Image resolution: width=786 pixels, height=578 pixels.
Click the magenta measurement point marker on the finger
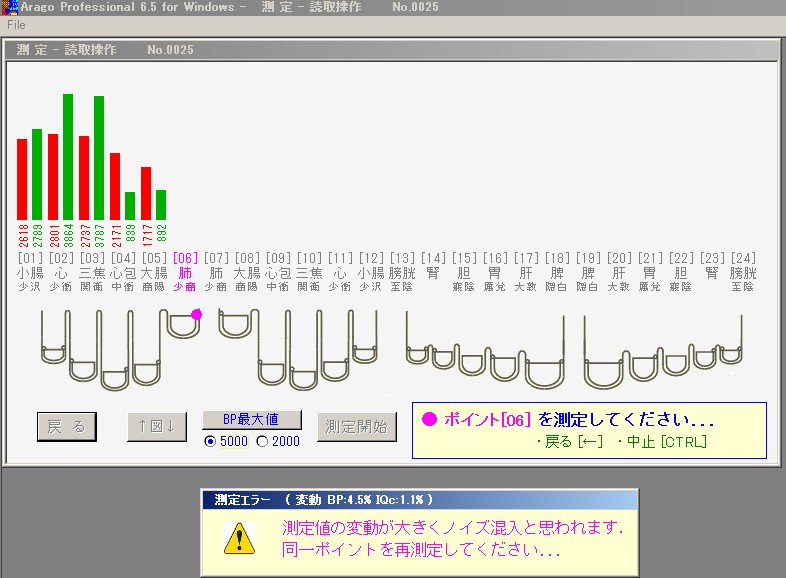(196, 314)
